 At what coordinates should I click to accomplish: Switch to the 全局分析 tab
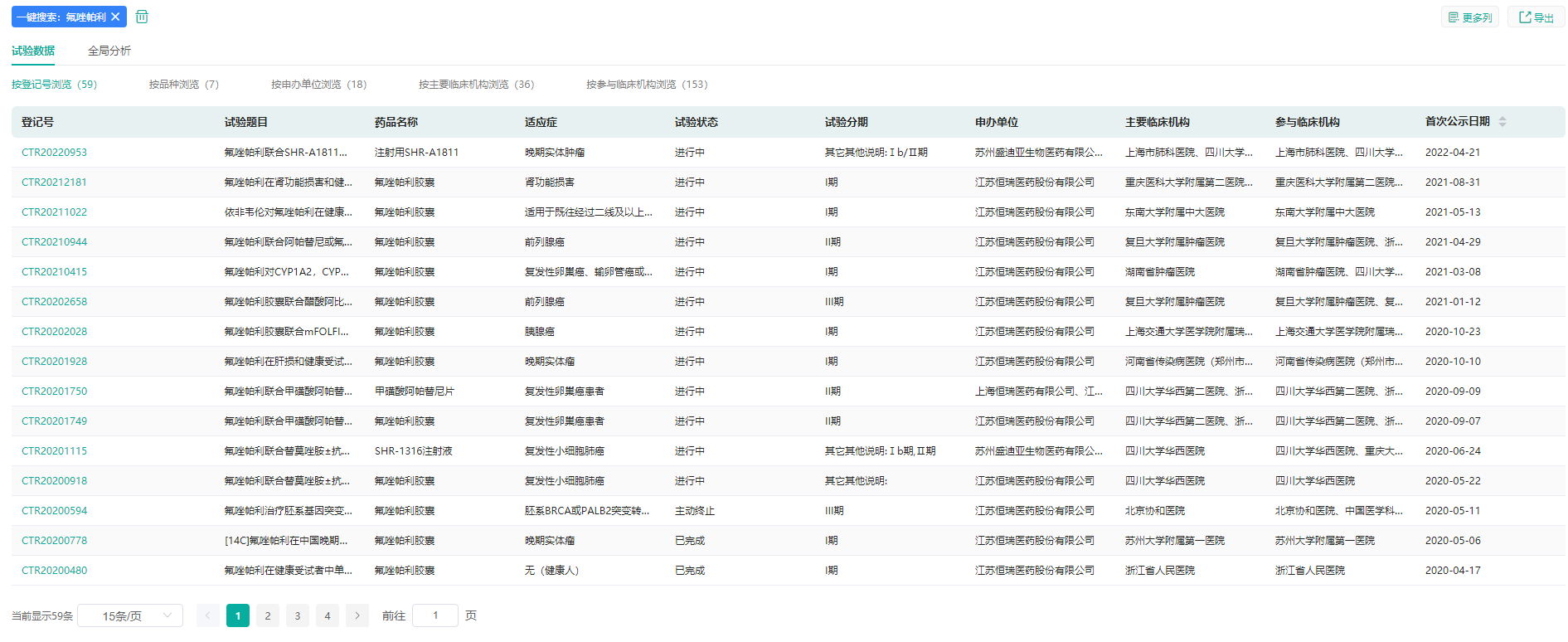coord(109,51)
